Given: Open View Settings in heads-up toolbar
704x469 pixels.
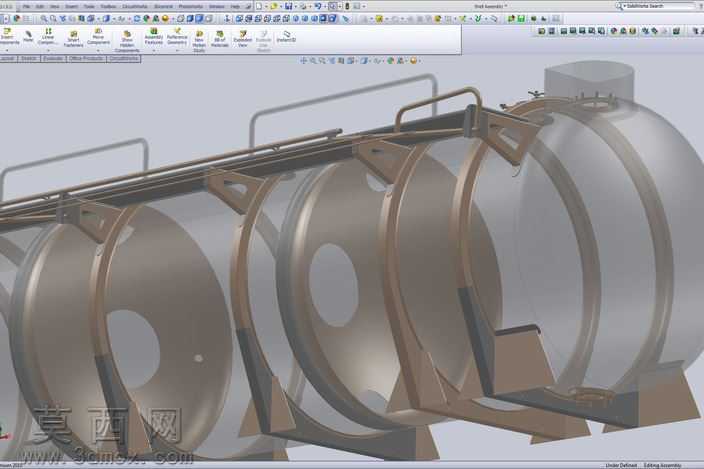Looking at the screenshot, I should [414, 61].
